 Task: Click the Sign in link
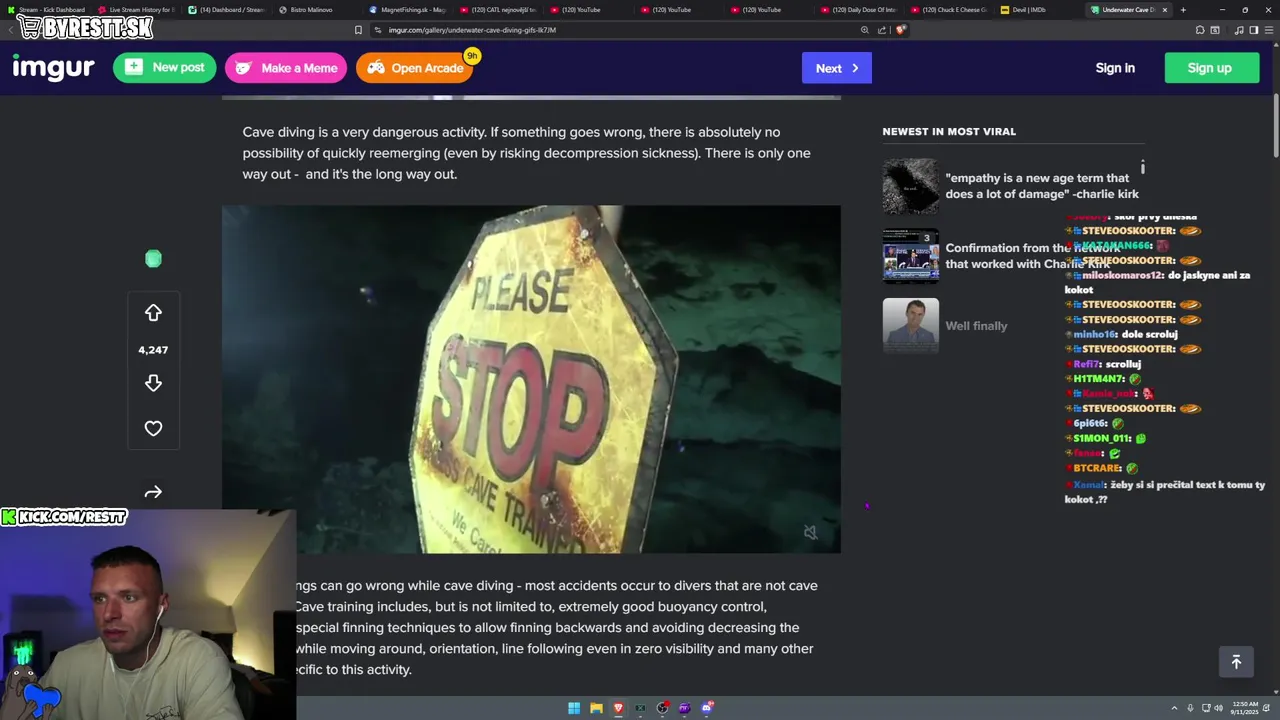click(1115, 68)
